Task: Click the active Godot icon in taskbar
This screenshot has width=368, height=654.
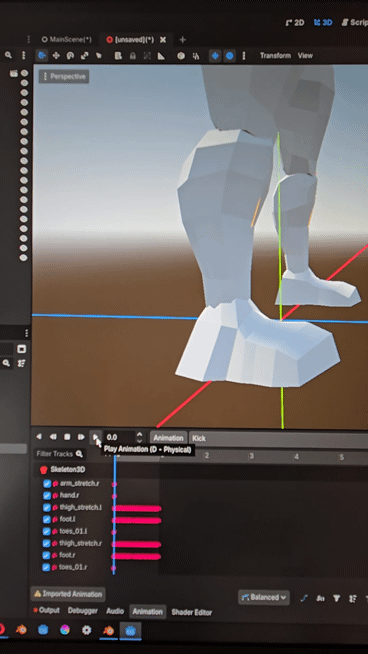Action: (x=131, y=631)
